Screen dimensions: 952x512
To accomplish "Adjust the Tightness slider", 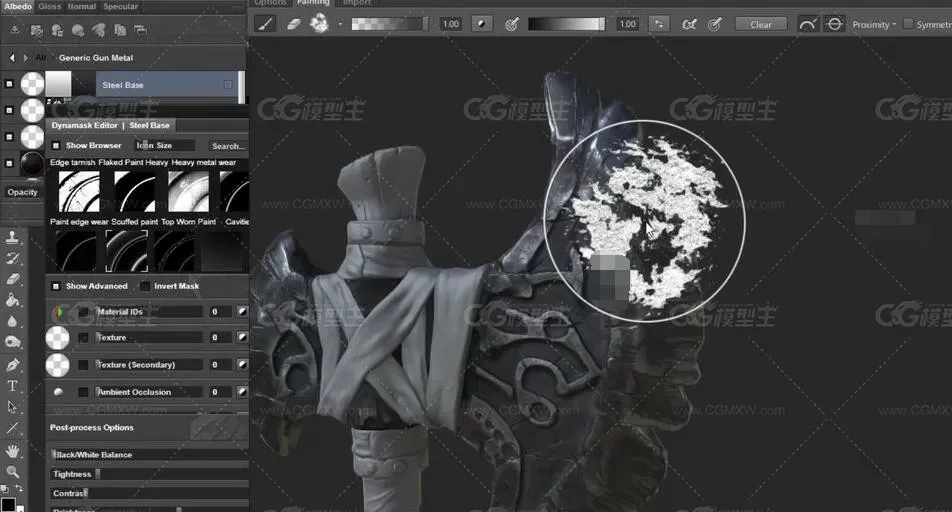I will [x=149, y=474].
